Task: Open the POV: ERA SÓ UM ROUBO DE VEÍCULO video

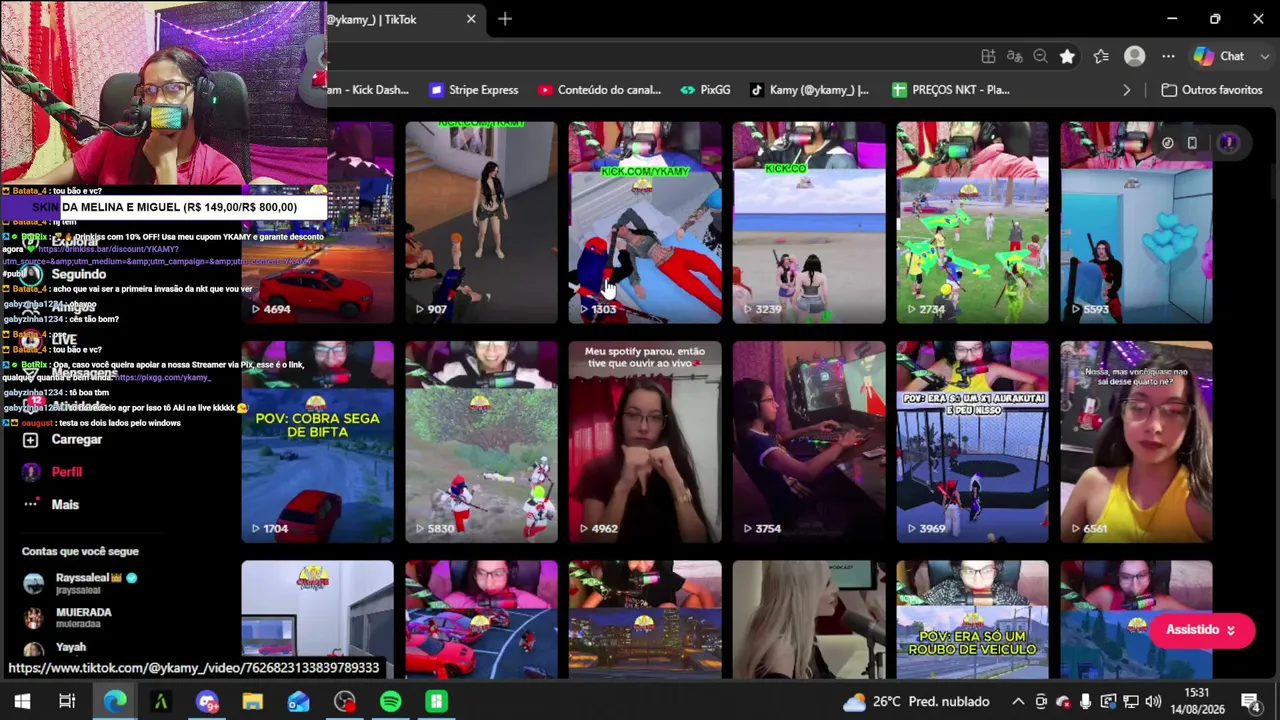Action: [x=973, y=620]
